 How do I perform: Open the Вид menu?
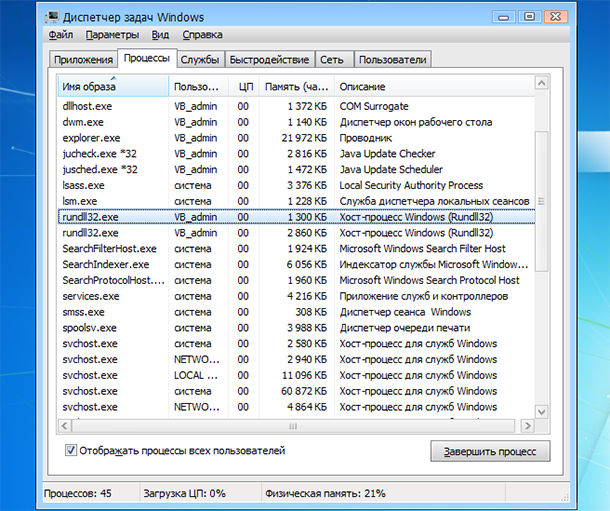click(160, 35)
